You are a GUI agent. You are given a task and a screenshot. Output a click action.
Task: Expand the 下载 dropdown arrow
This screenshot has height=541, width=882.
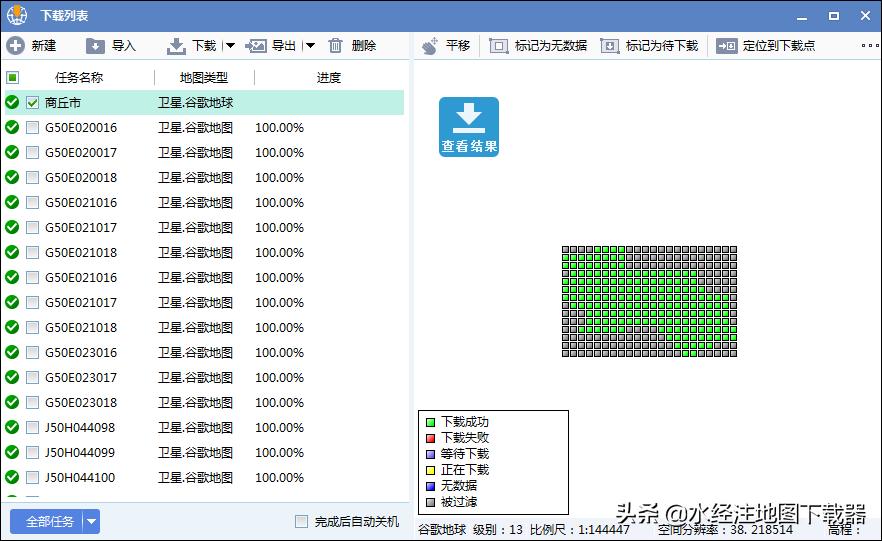(230, 46)
